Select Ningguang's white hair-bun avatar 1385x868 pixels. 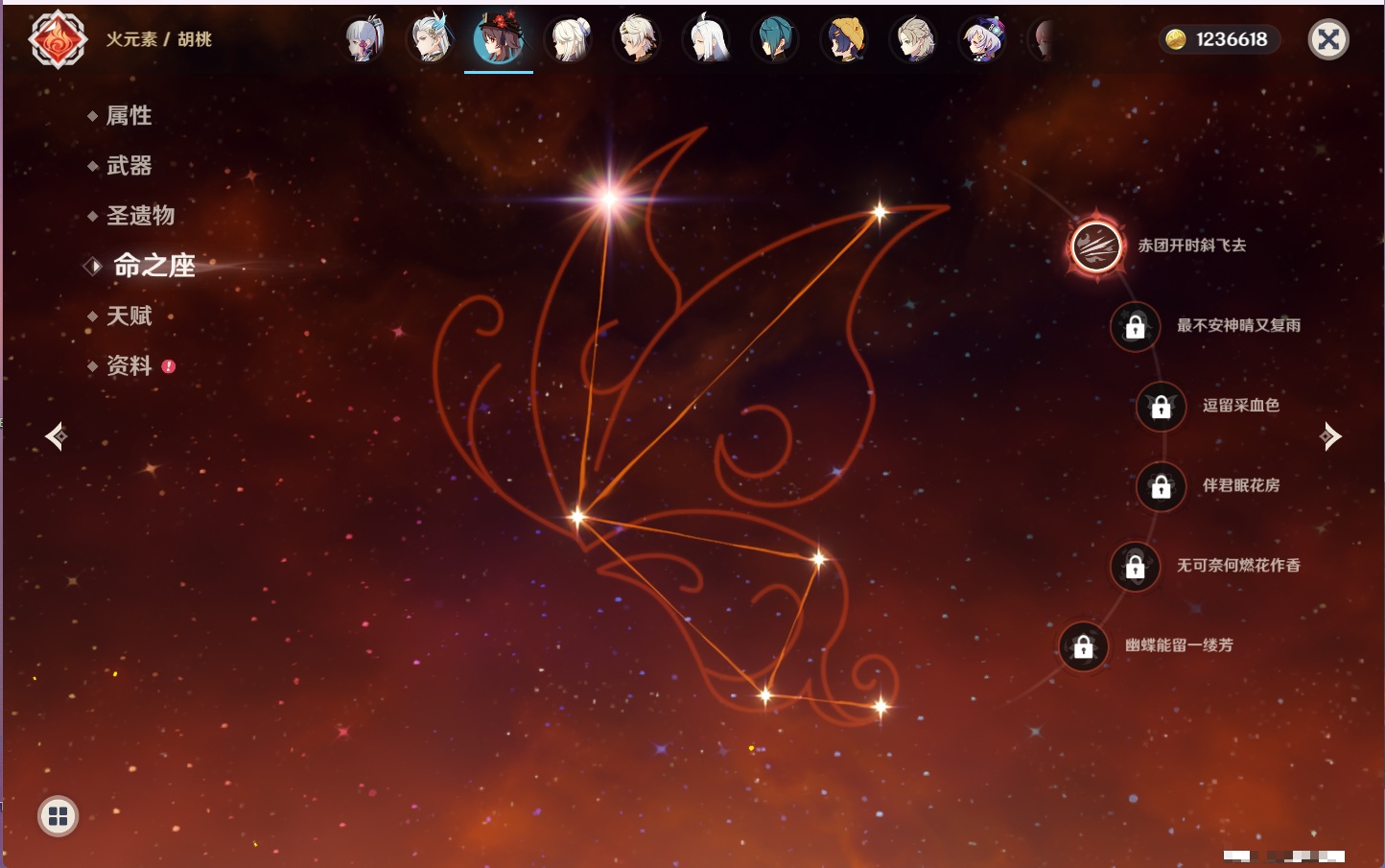[568, 40]
